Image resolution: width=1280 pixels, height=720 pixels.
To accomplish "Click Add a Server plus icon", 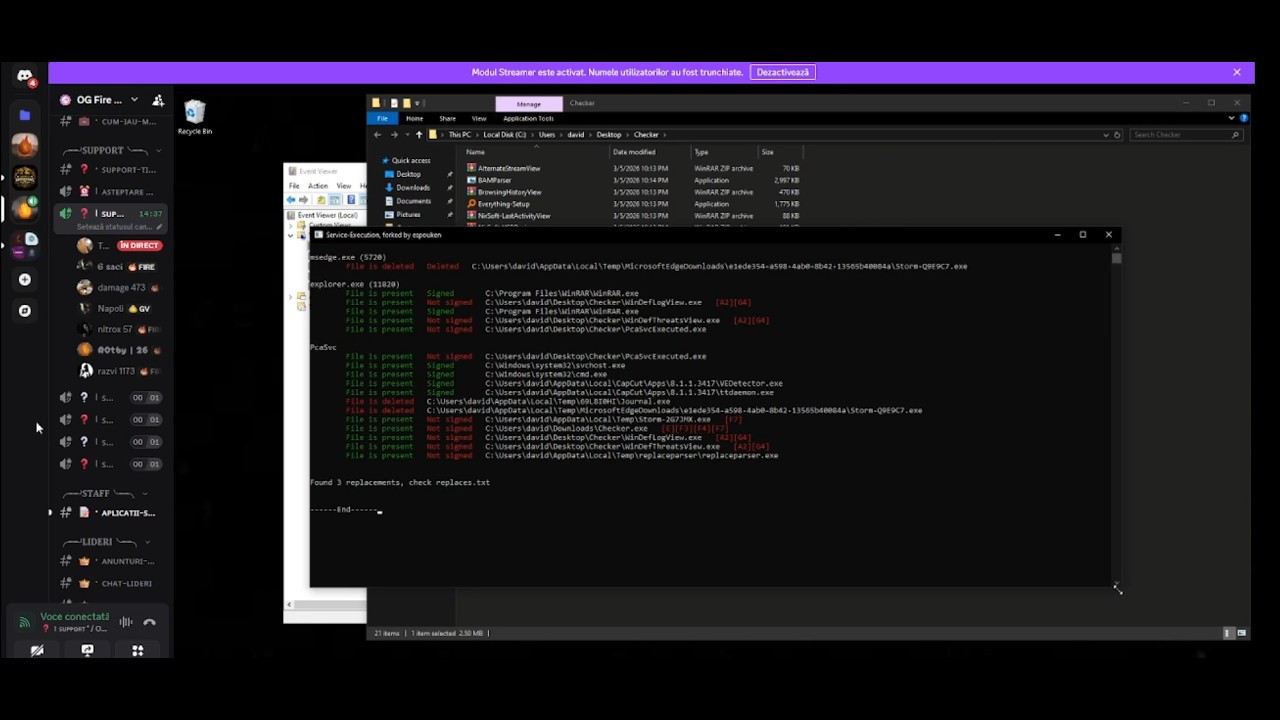I will pyautogui.click(x=25, y=279).
